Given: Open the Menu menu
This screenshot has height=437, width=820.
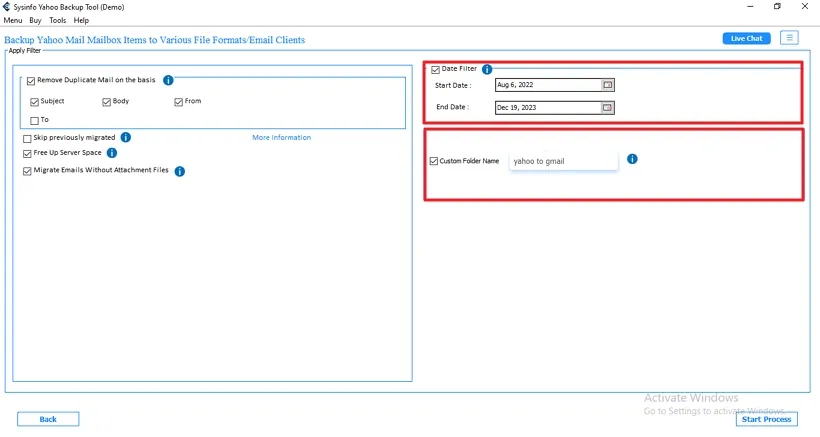Looking at the screenshot, I should (x=13, y=20).
